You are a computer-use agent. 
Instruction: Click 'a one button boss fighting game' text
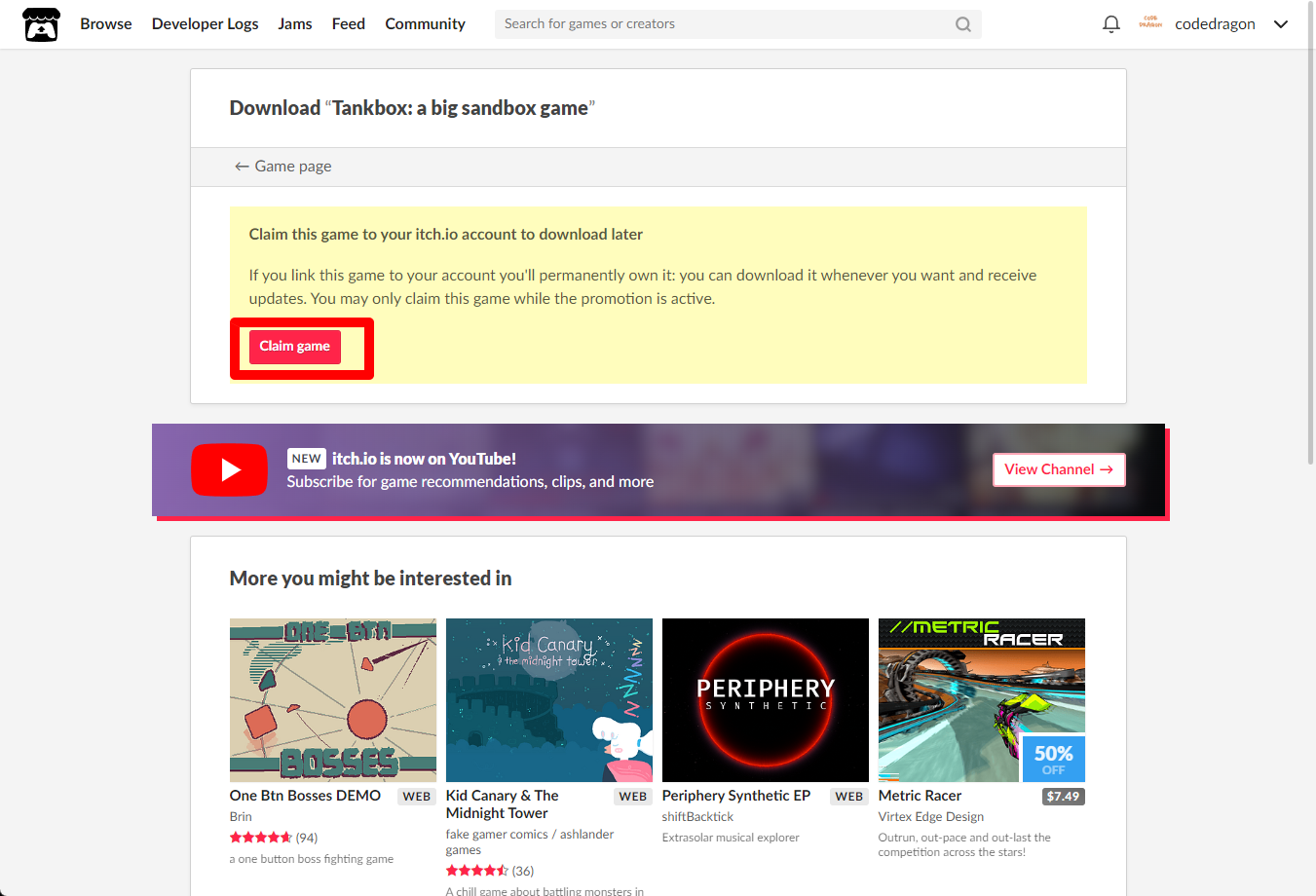pyautogui.click(x=312, y=859)
